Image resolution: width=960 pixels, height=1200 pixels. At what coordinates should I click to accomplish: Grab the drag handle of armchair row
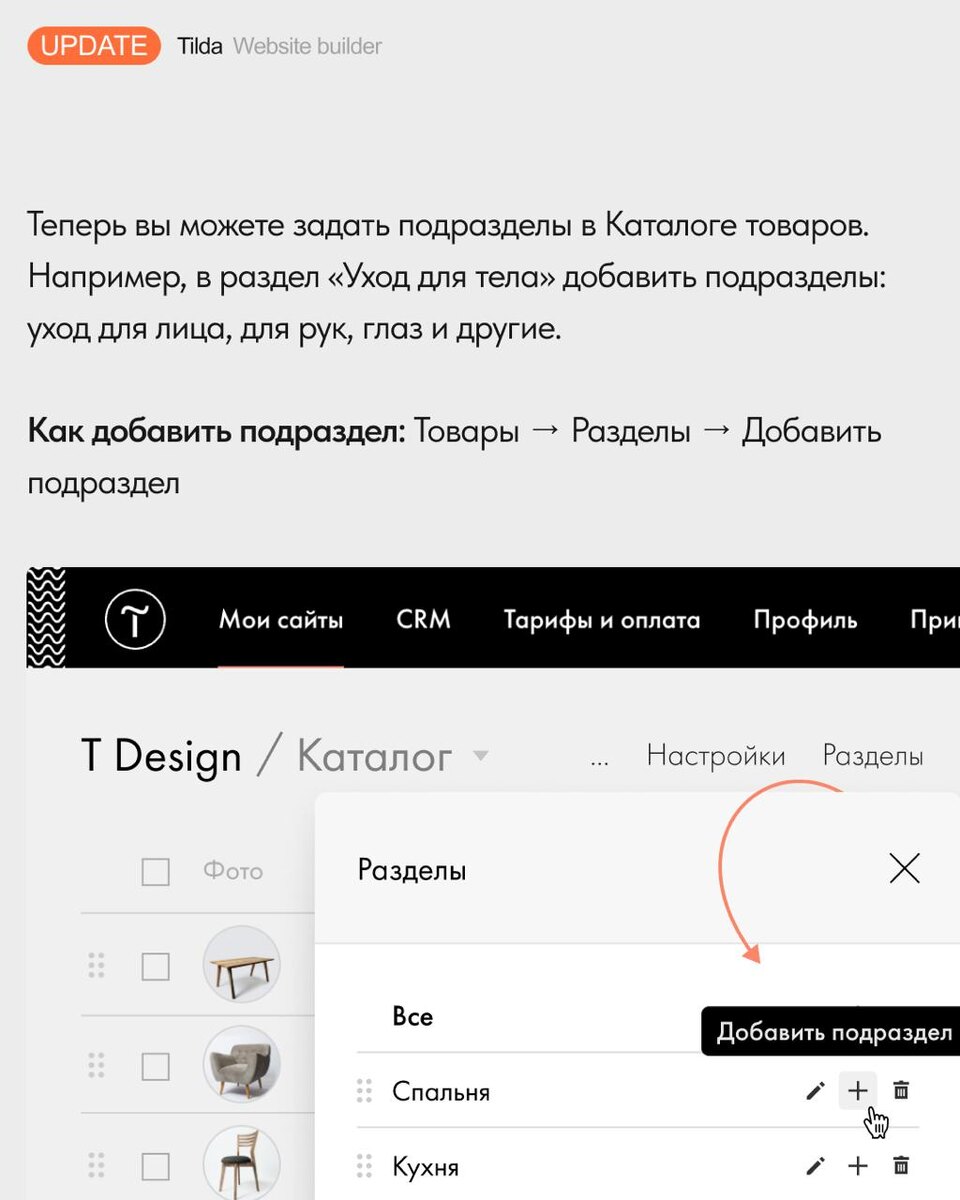(x=96, y=1066)
